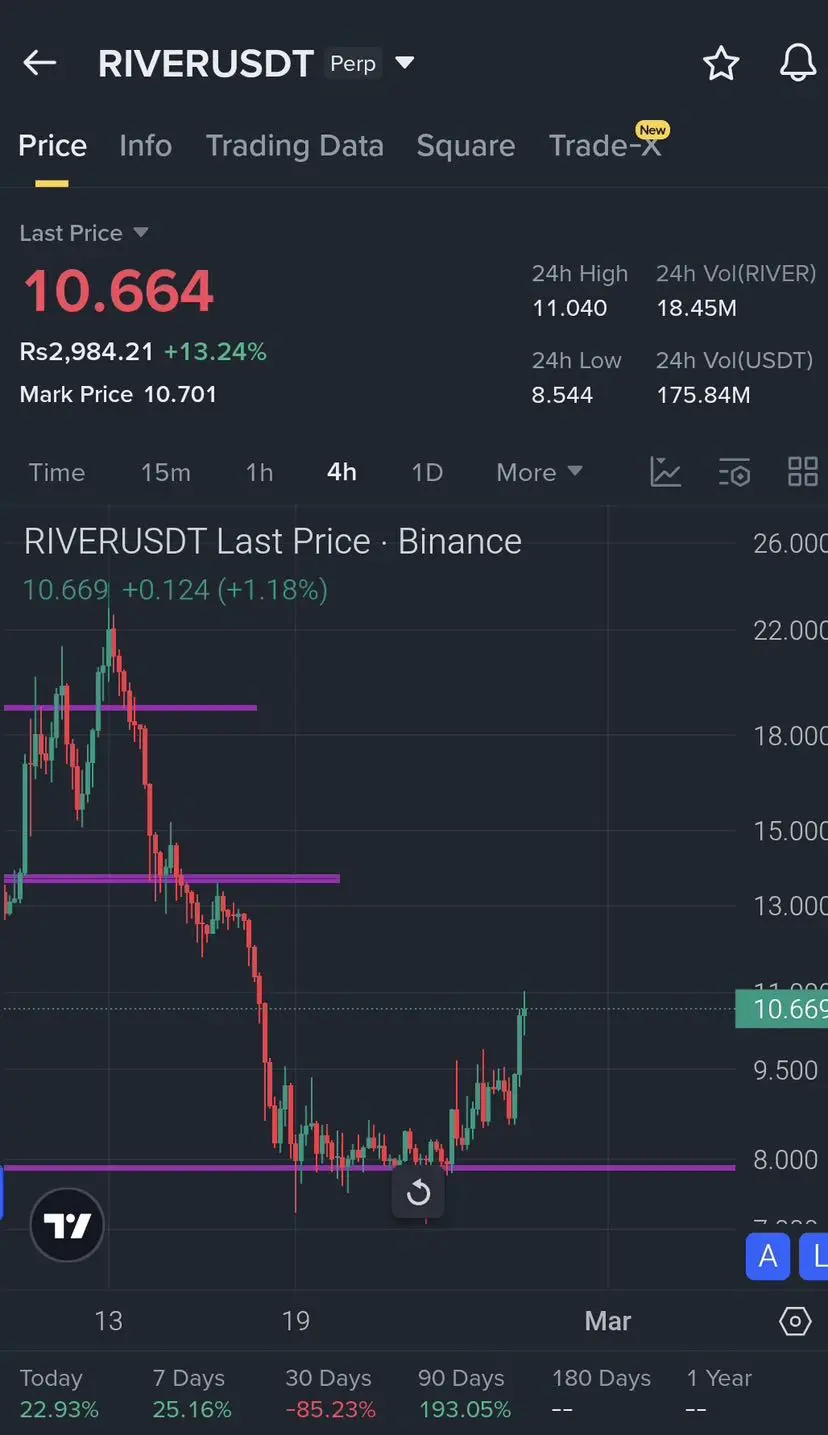Select the 1D timeframe
This screenshot has width=828, height=1435.
tap(427, 472)
